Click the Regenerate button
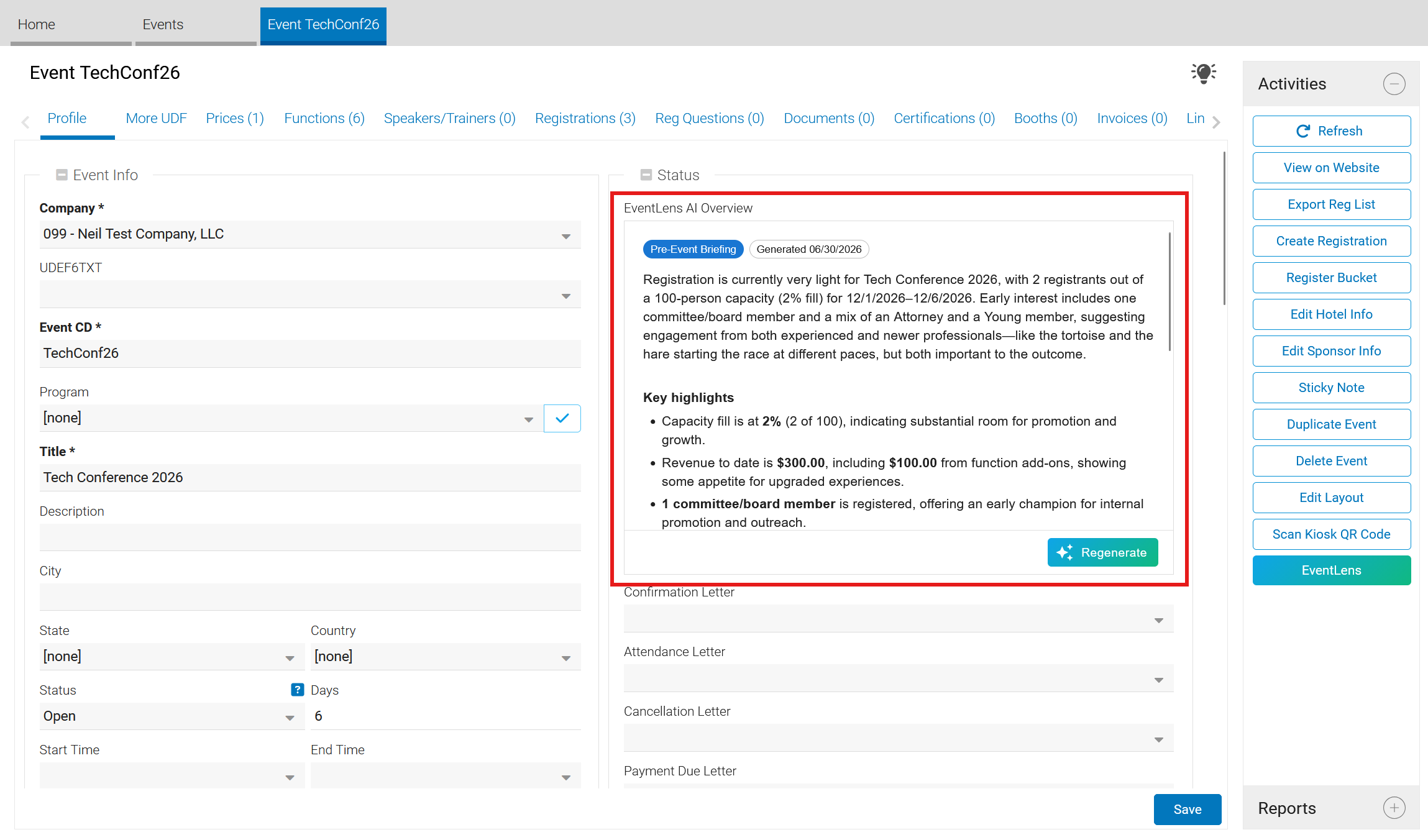This screenshot has width=1428, height=840. click(x=1102, y=552)
